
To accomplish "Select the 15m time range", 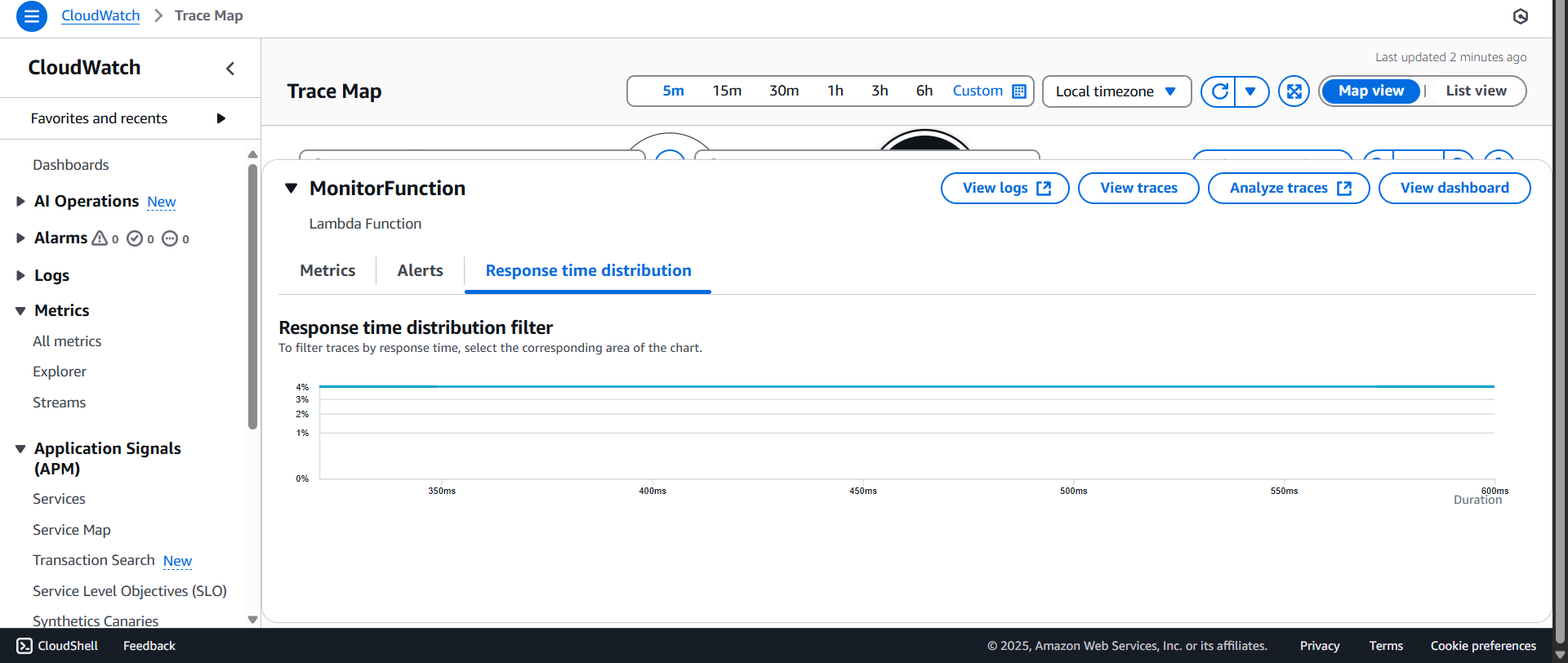I will point(727,91).
